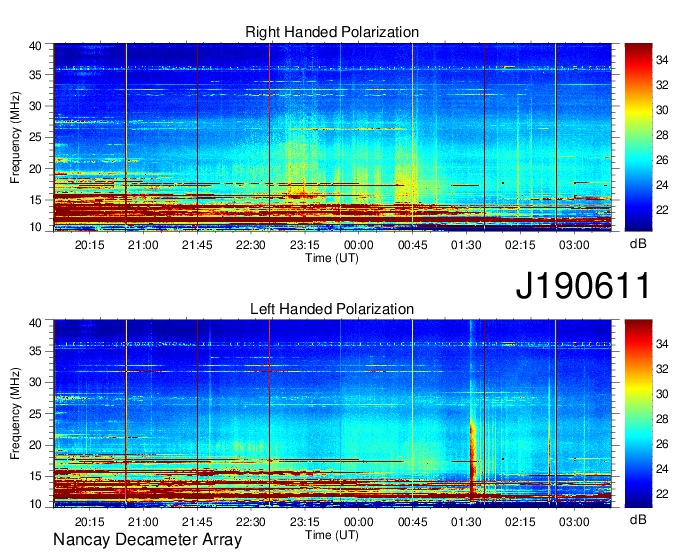This screenshot has height=552, width=680.
Task: Click the 35 MHz tick label on Left Handed plot
Action: (x=35, y=351)
